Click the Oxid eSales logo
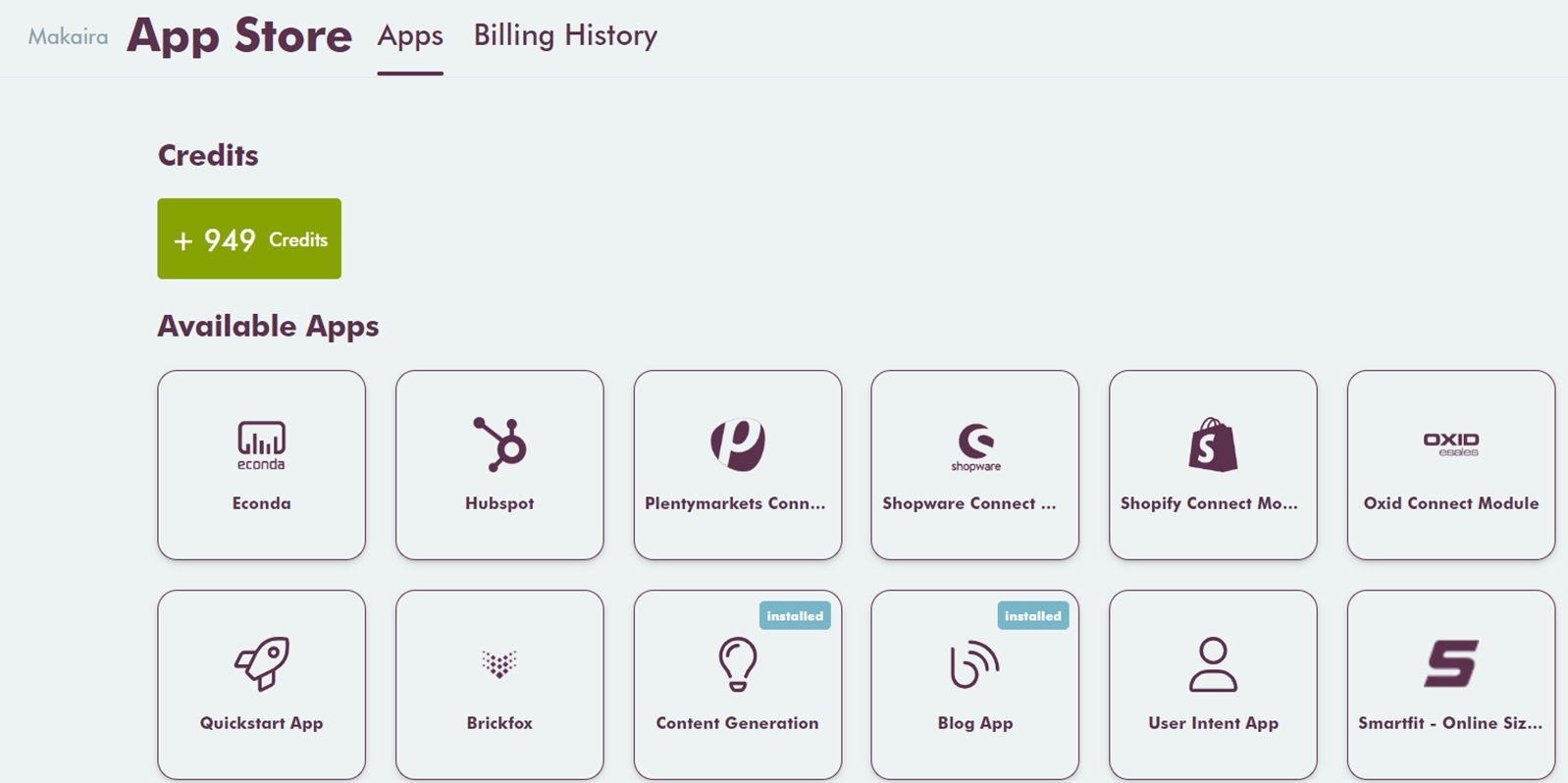1568x783 pixels. pyautogui.click(x=1451, y=444)
